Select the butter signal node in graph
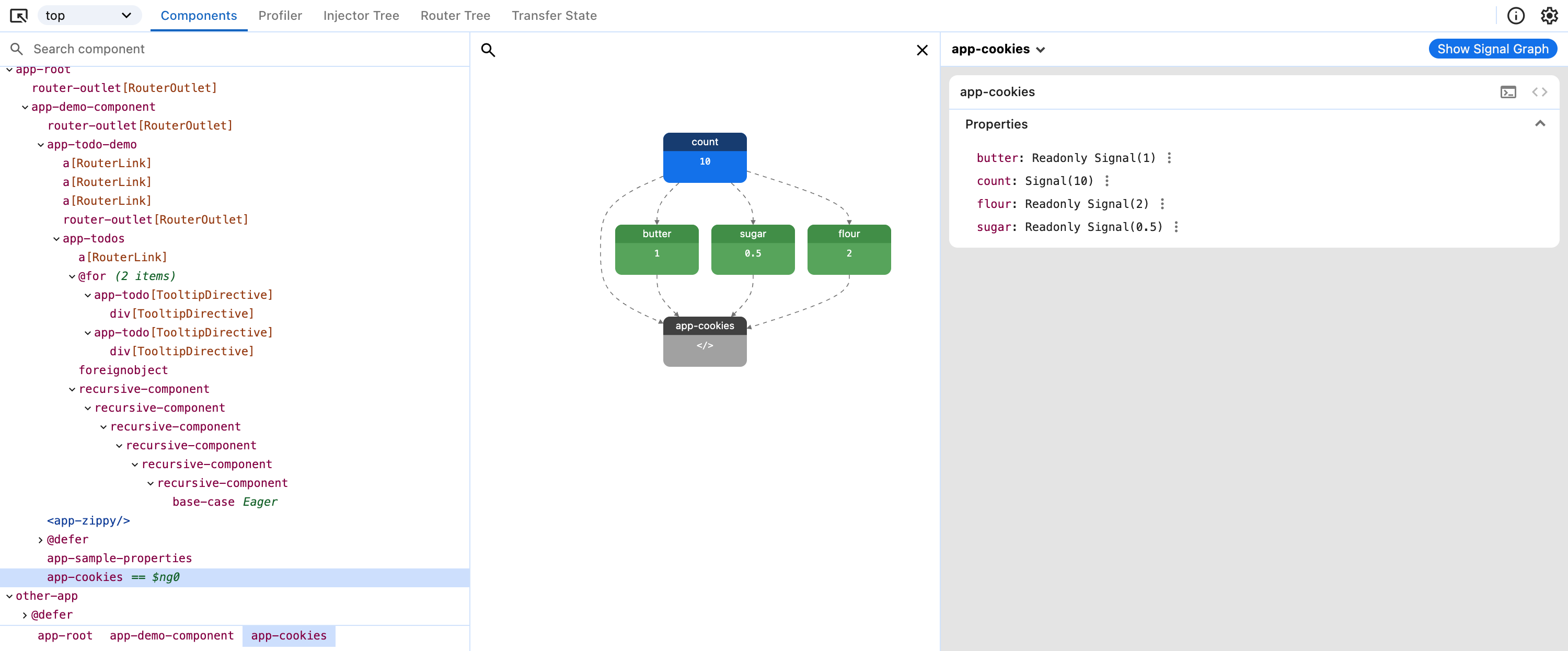1568x651 pixels. pyautogui.click(x=657, y=249)
